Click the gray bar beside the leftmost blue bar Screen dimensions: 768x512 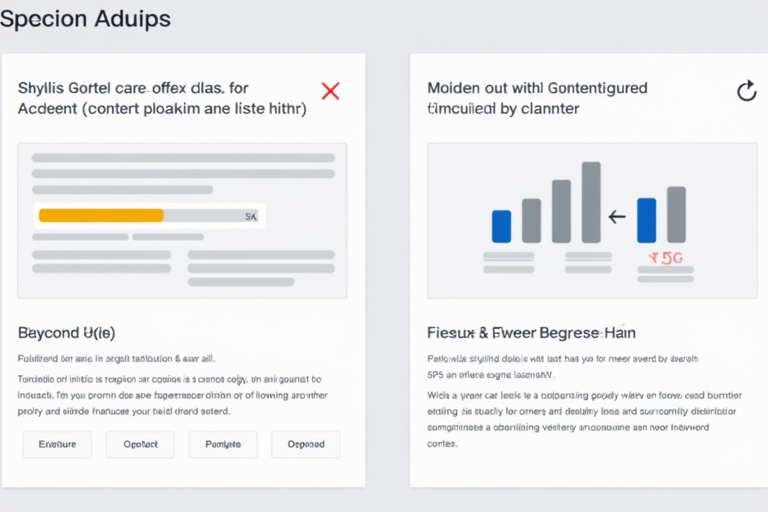[531, 220]
